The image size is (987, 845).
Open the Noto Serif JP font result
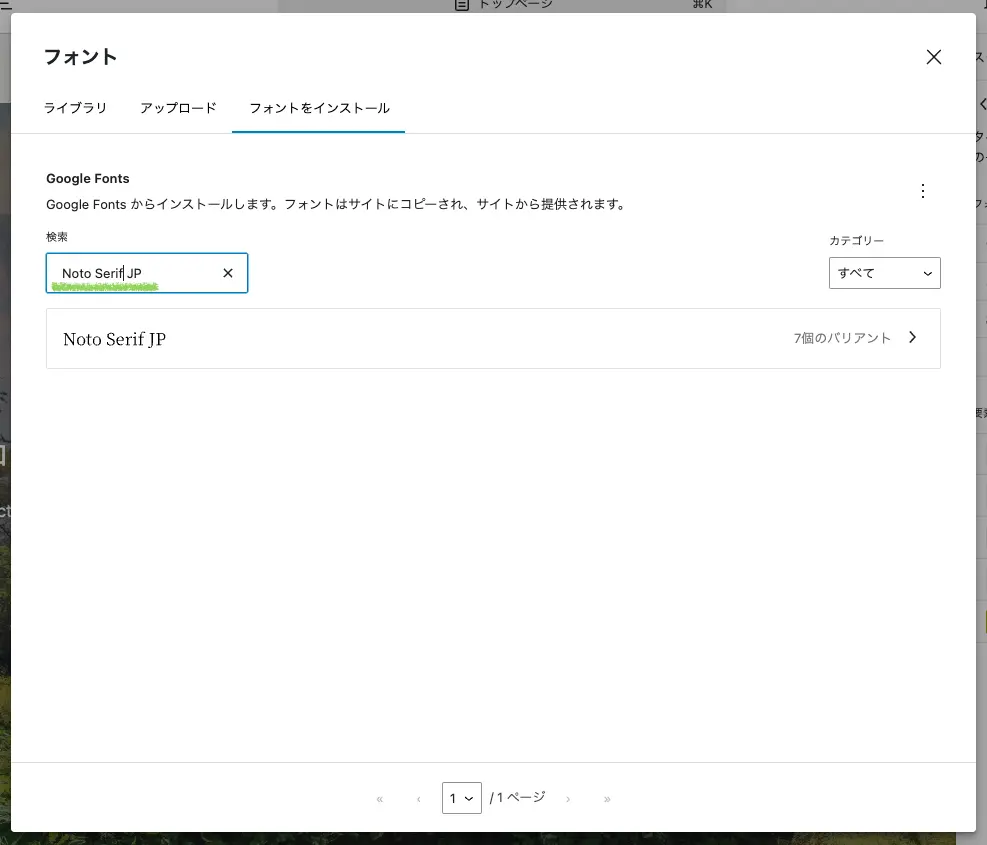pyautogui.click(x=115, y=339)
